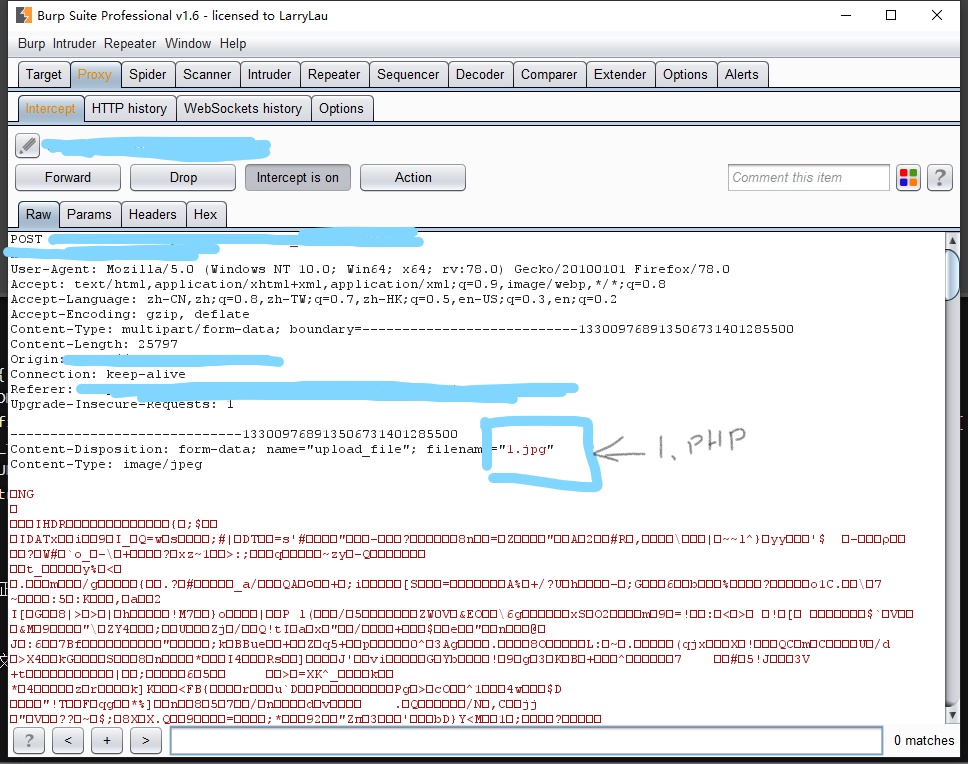Click the Comment this item field
Image resolution: width=968 pixels, height=764 pixels.
tap(808, 177)
